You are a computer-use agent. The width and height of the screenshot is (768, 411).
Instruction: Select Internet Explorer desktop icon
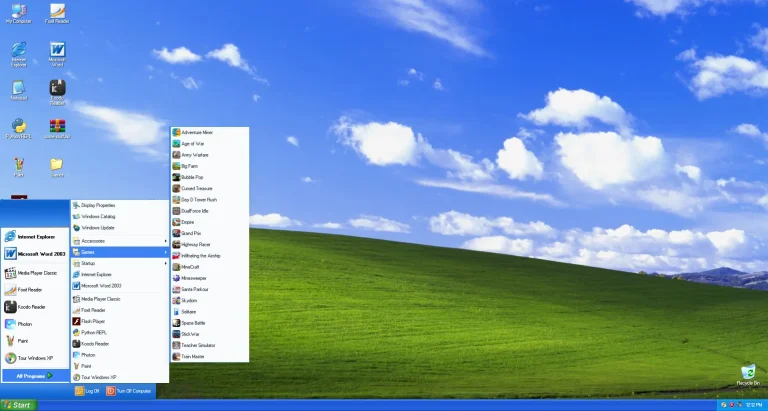pos(19,54)
